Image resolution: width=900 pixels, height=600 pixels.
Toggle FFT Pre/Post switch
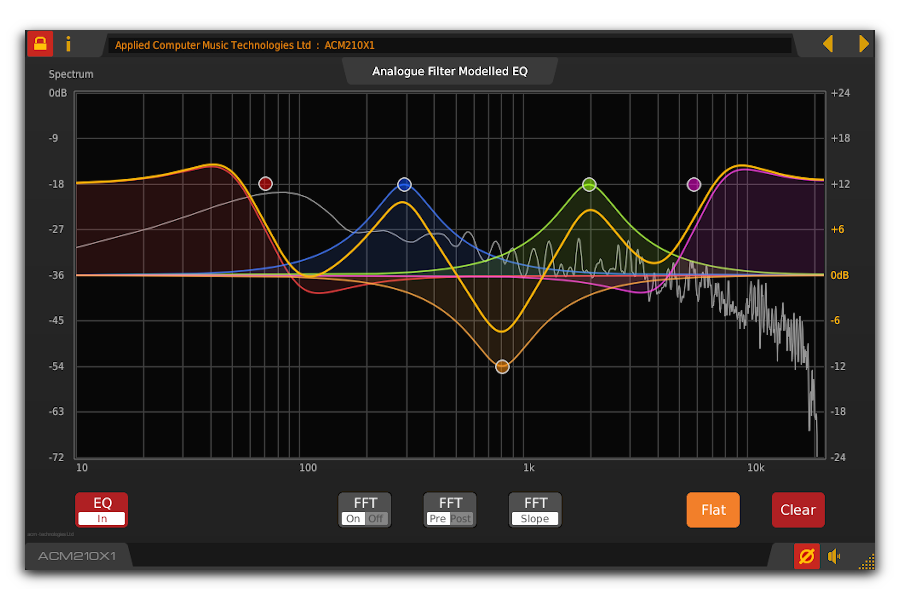click(x=450, y=510)
